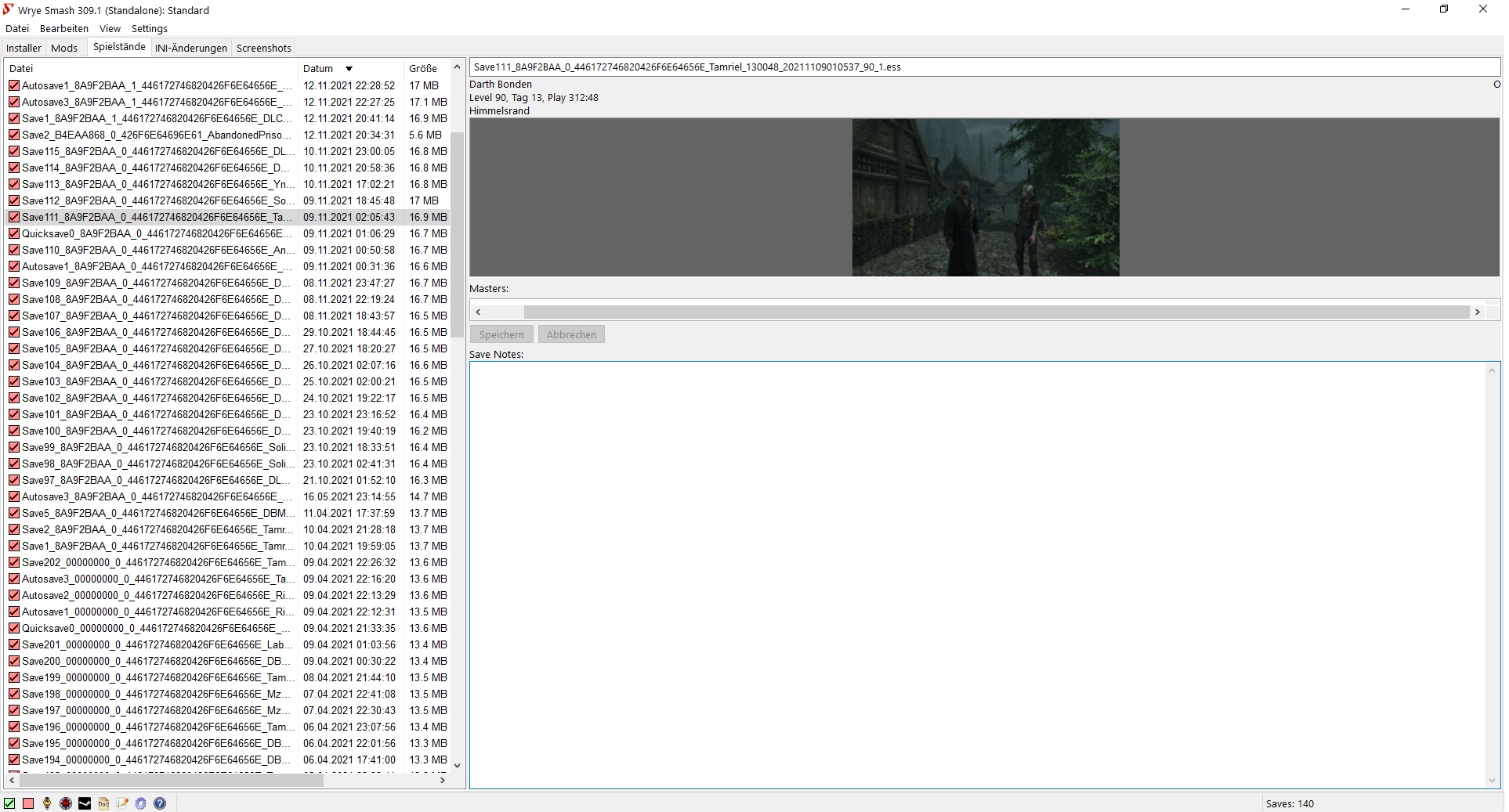
Task: Open the checklist with pencil icon
Action: click(x=122, y=803)
